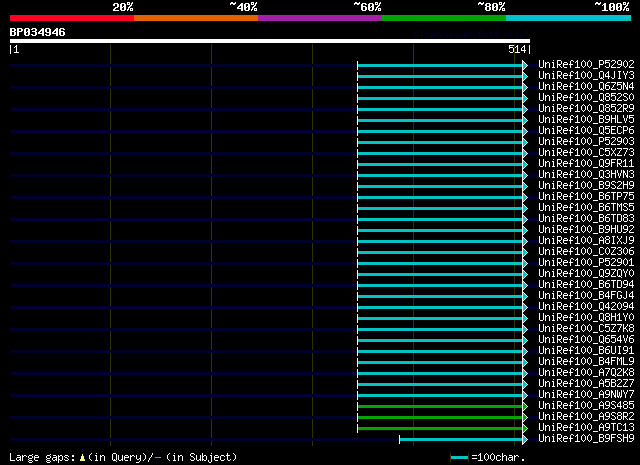Click the orange ~40% legend segment
Image resolution: width=640 pixels, height=465 pixels.
coord(196,18)
